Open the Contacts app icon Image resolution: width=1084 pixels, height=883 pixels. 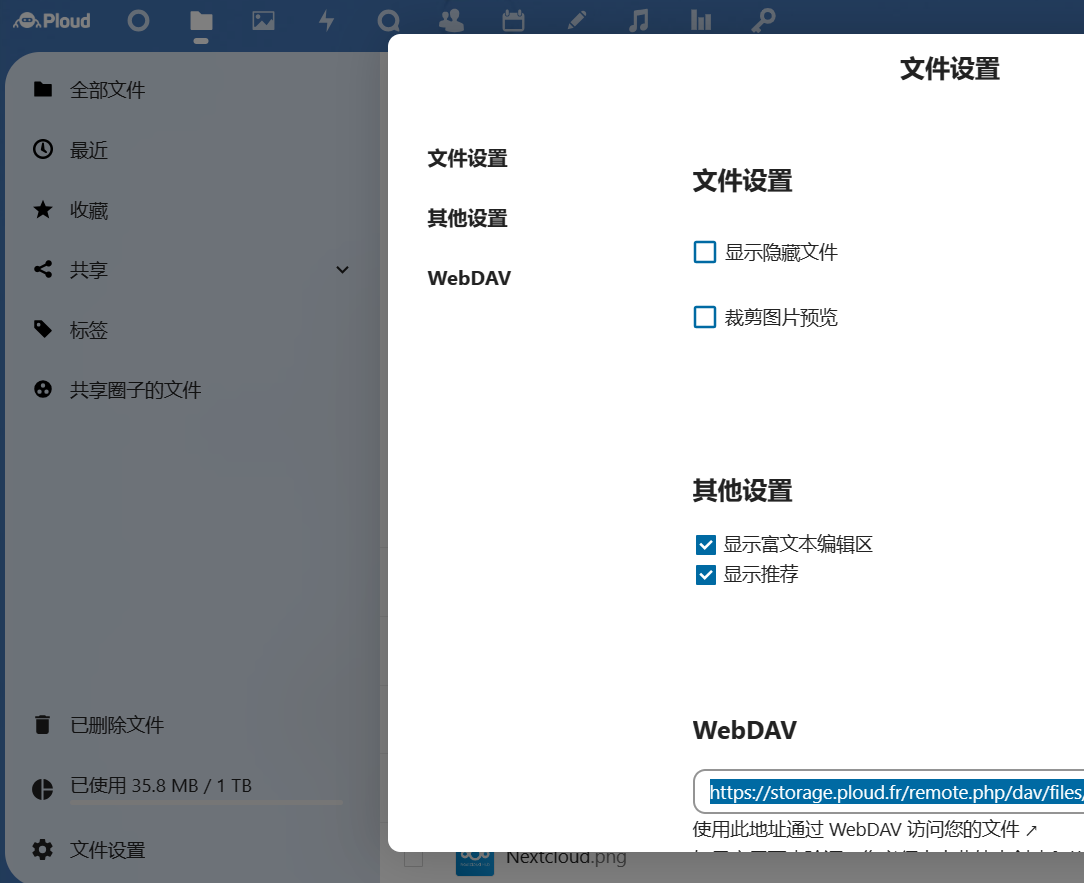451,21
